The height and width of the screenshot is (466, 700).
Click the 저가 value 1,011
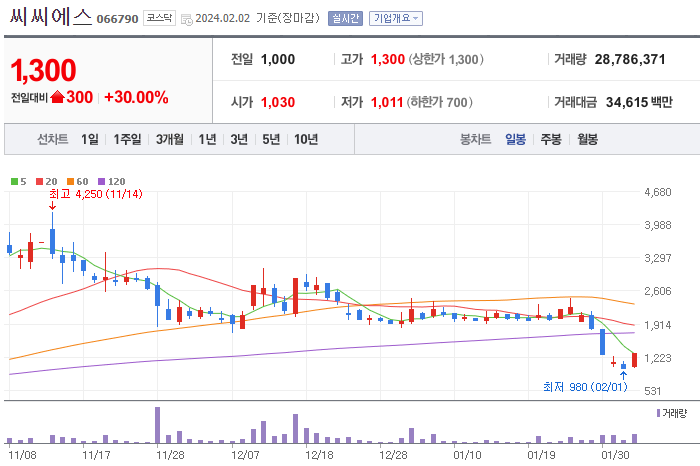pos(387,102)
